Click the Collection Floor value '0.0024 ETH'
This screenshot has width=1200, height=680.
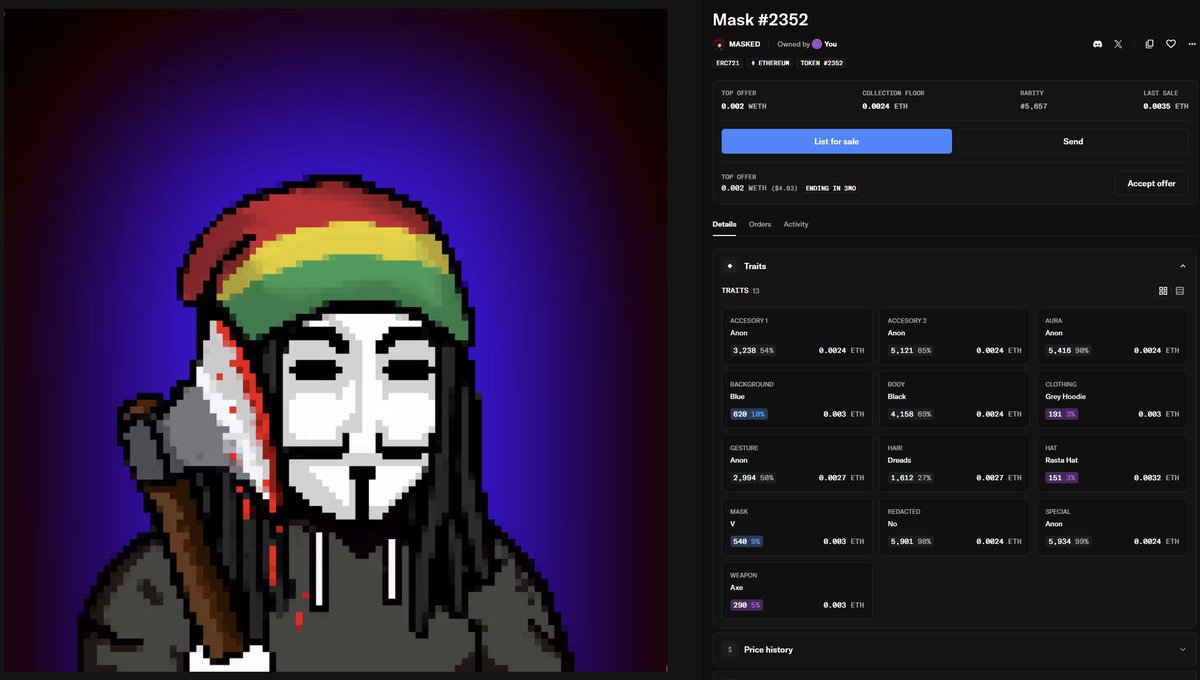coord(885,106)
